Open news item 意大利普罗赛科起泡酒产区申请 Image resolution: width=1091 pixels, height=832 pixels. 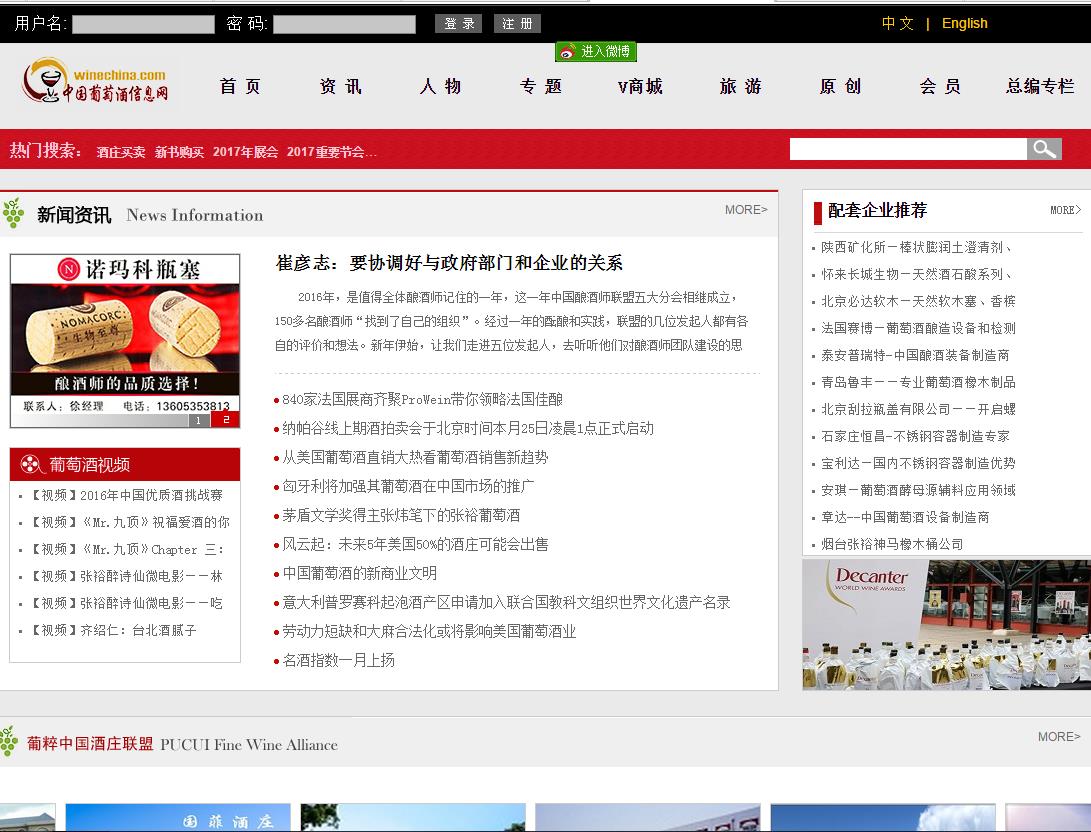coord(507,602)
